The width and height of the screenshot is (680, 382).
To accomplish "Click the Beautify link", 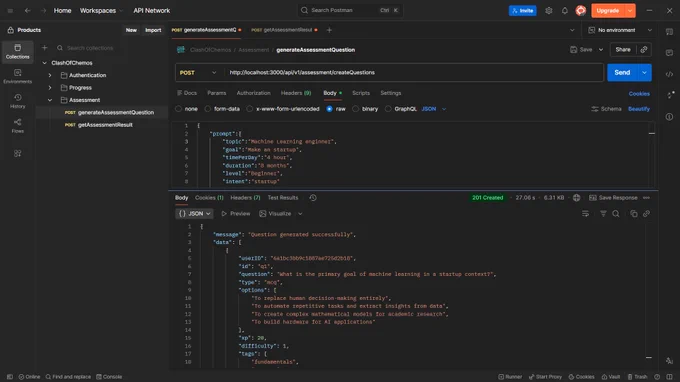I will [x=639, y=109].
